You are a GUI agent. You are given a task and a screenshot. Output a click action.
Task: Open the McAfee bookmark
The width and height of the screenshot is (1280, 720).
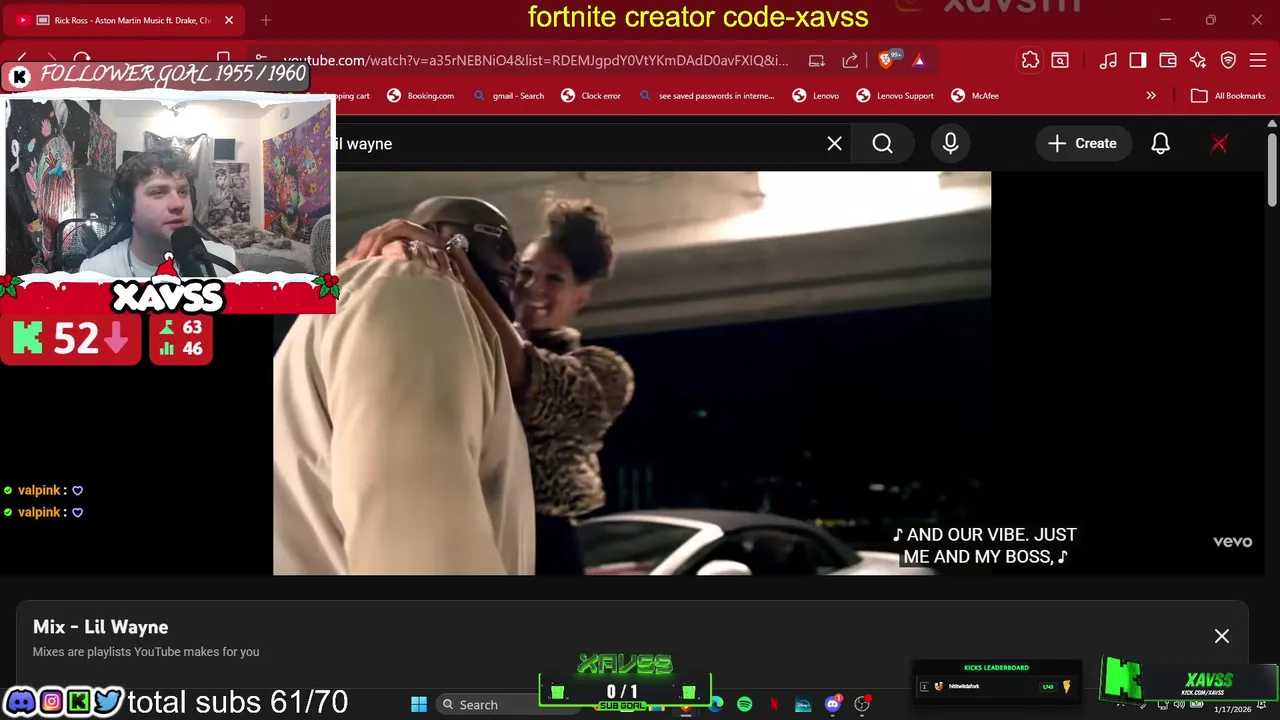[x=975, y=96]
